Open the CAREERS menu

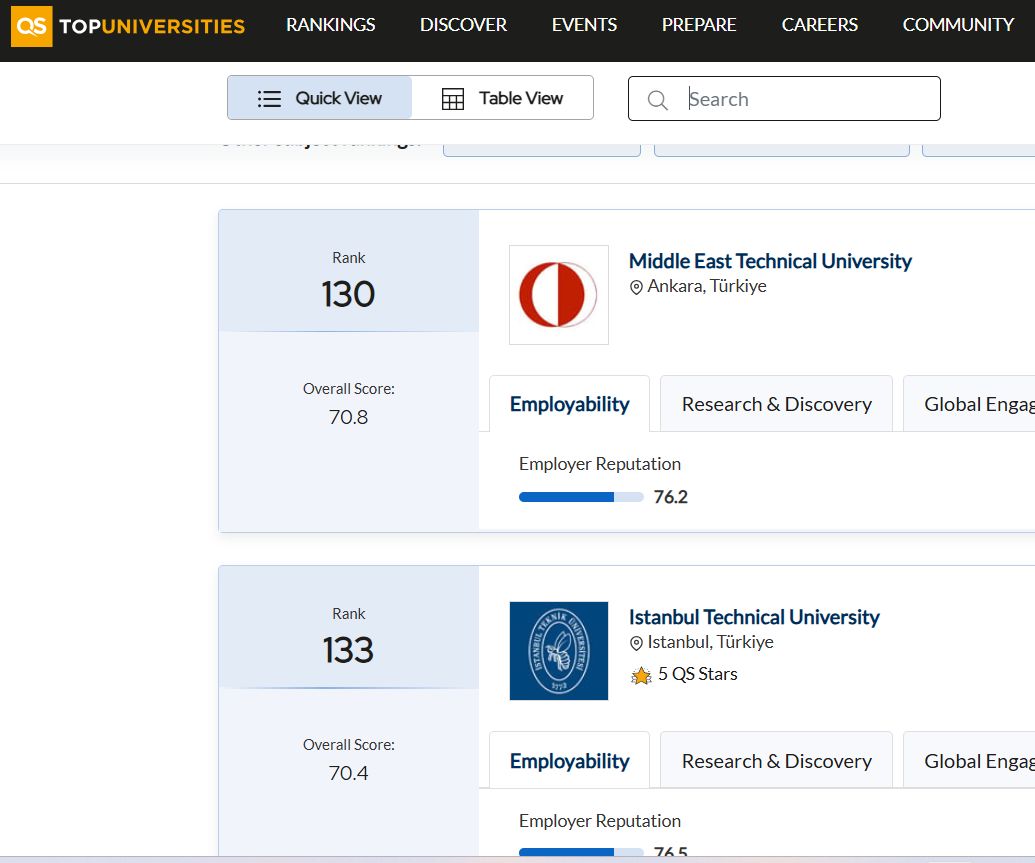pos(820,25)
